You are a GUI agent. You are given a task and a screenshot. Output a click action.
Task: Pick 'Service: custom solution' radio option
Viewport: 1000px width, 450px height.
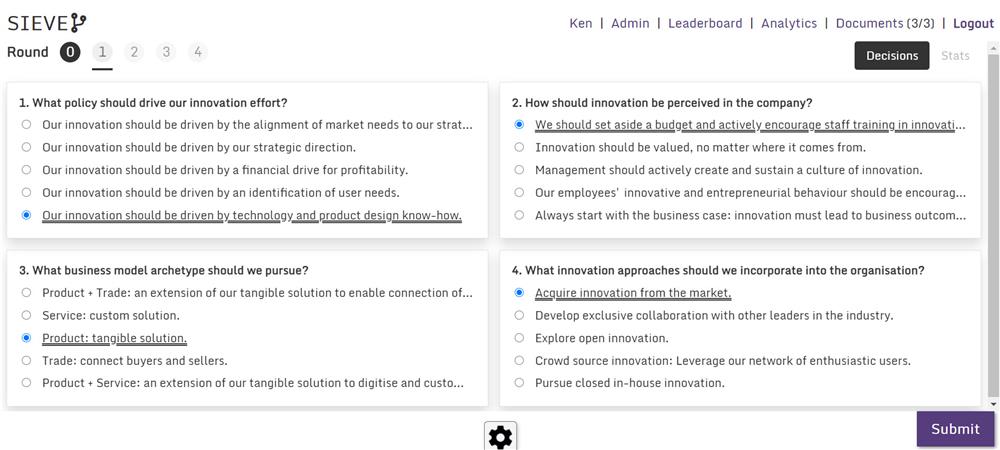pos(26,316)
